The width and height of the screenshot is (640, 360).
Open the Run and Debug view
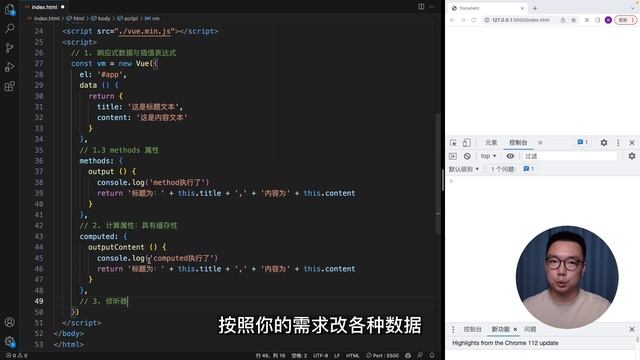pyautogui.click(x=9, y=67)
